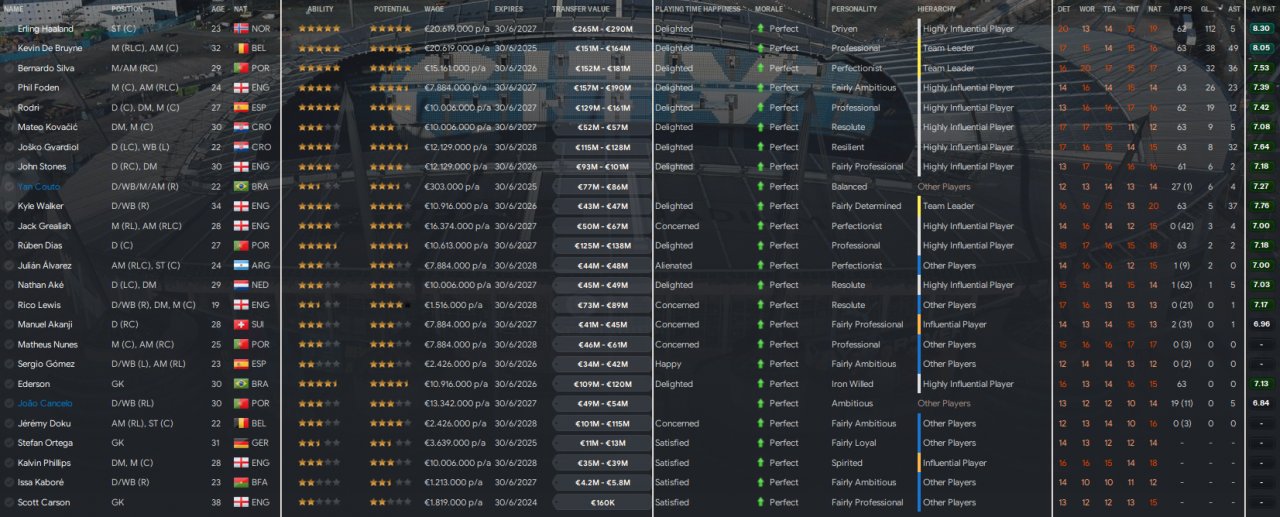This screenshot has width=1280, height=517.
Task: Sort by the TRANSFER VALUE column header
Action: pyautogui.click(x=583, y=9)
